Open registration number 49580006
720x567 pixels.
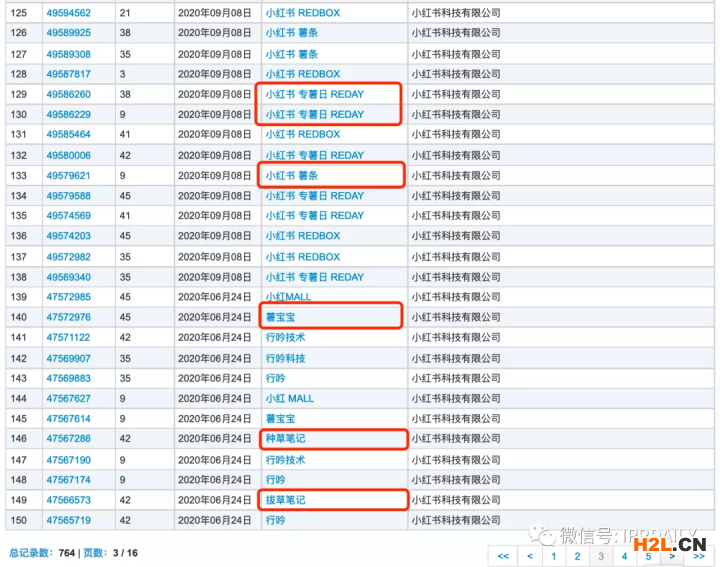pos(68,155)
